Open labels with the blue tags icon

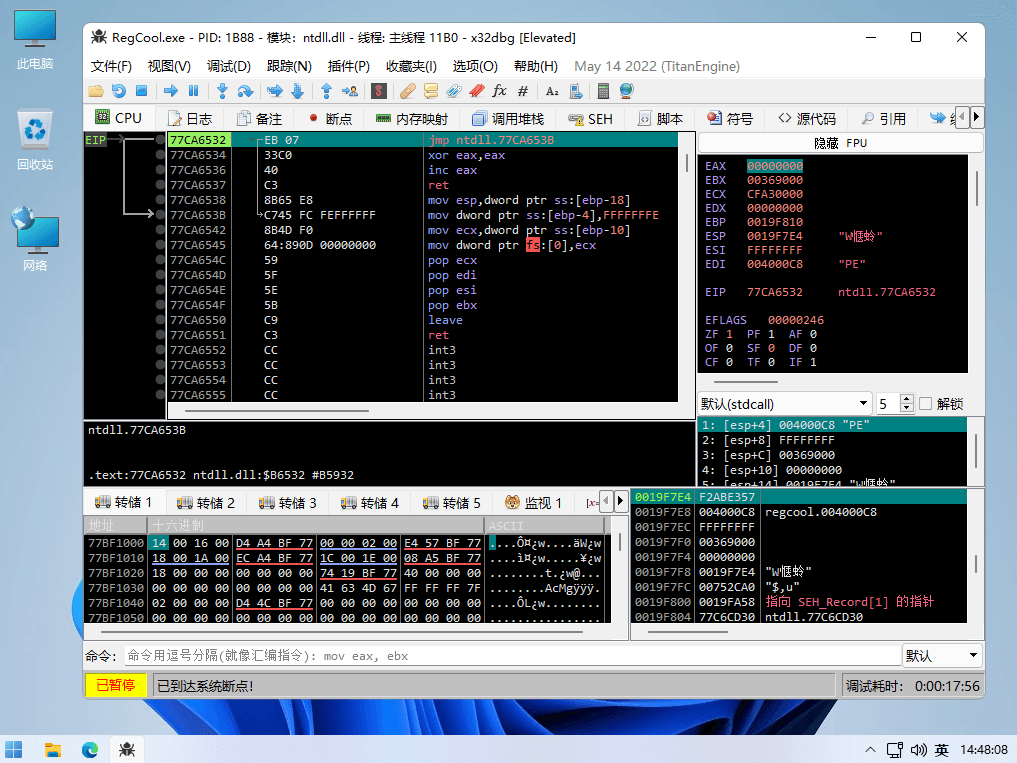pyautogui.click(x=453, y=91)
